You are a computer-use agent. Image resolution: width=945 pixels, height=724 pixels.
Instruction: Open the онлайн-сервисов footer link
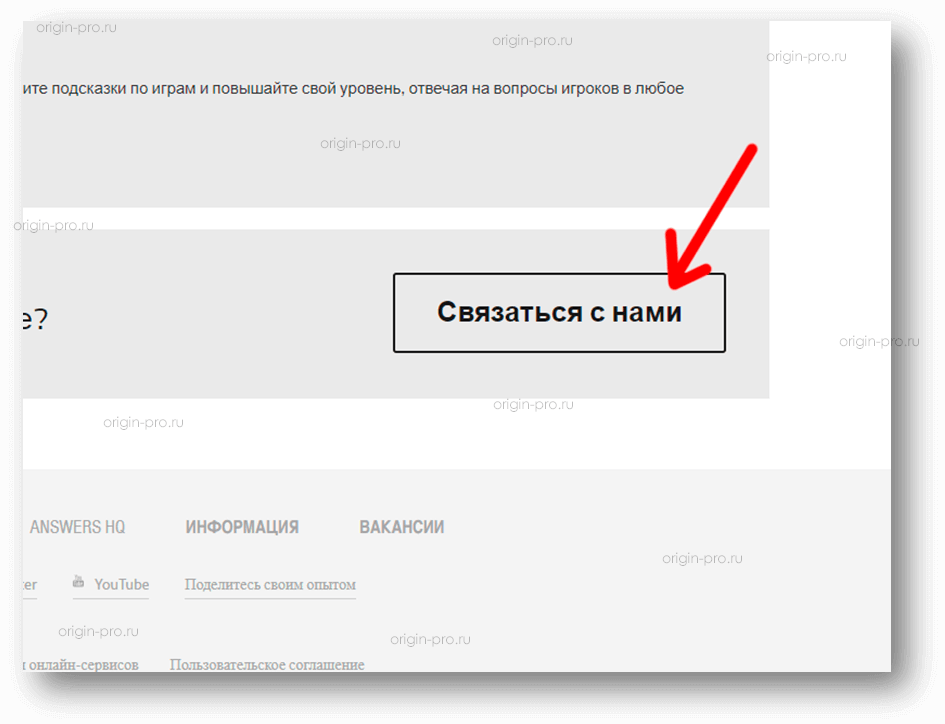coord(81,664)
